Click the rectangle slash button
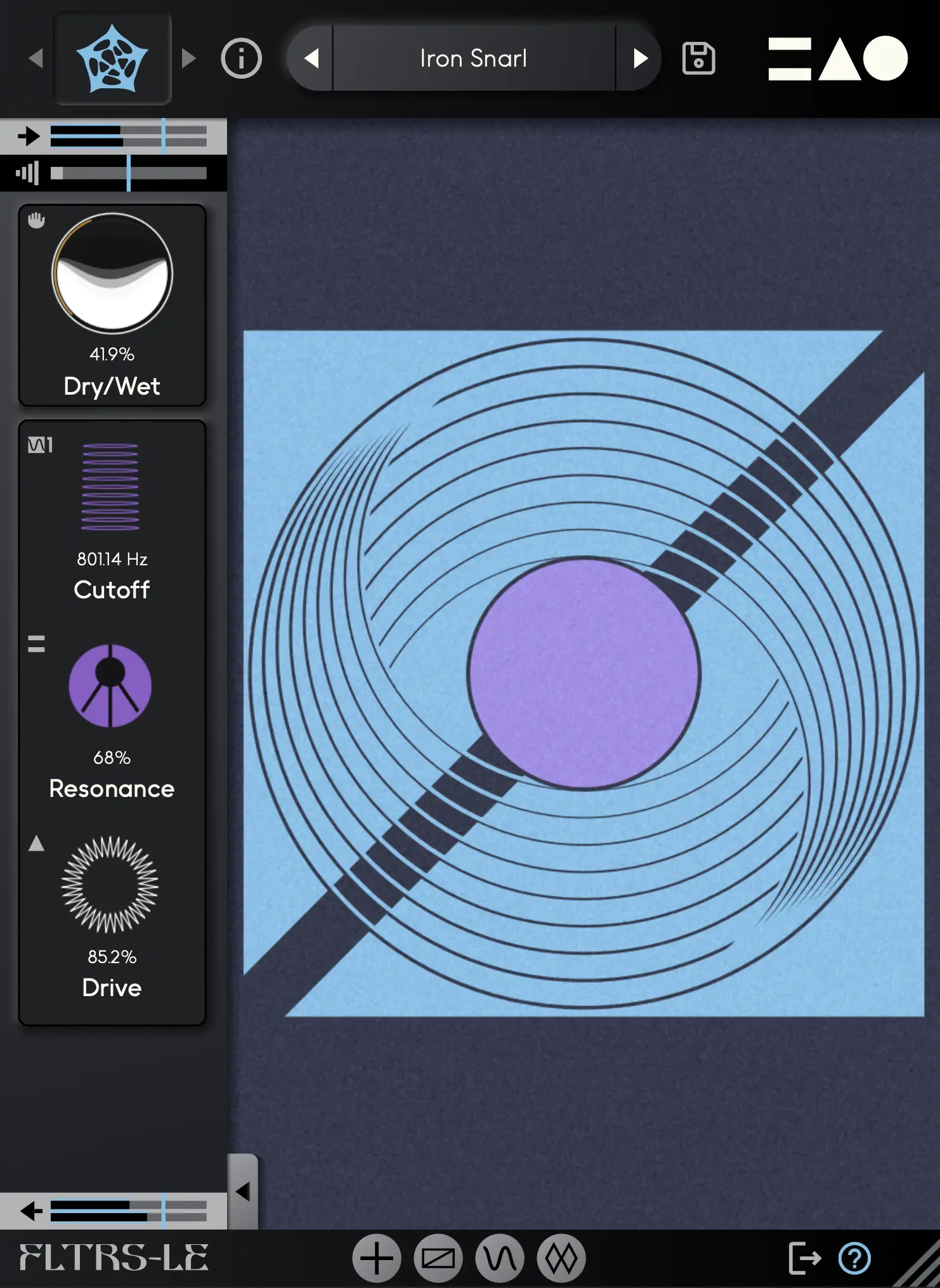Screen dimensions: 940x1288 coord(438,1258)
